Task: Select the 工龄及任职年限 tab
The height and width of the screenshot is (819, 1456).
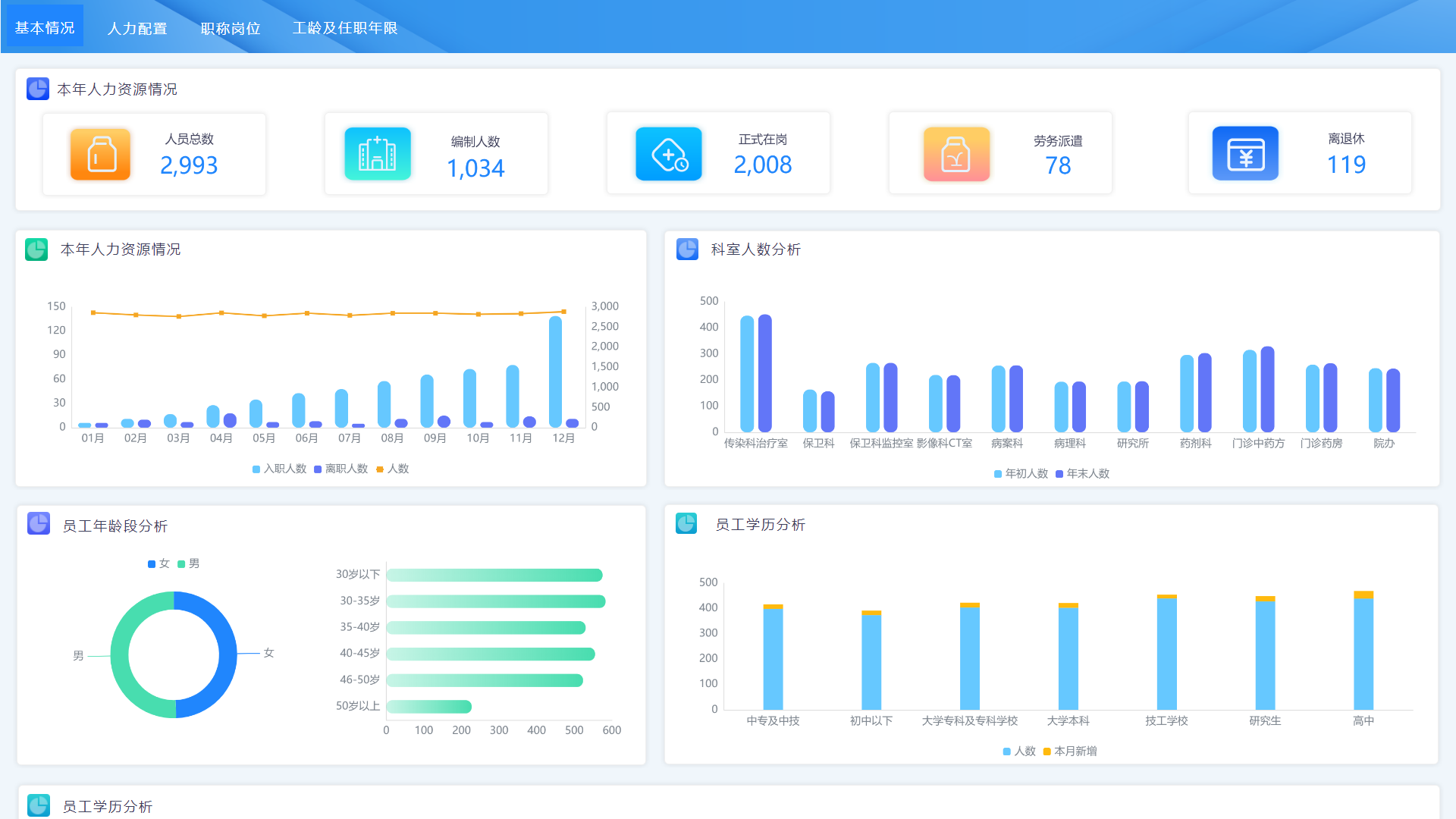Action: [345, 28]
